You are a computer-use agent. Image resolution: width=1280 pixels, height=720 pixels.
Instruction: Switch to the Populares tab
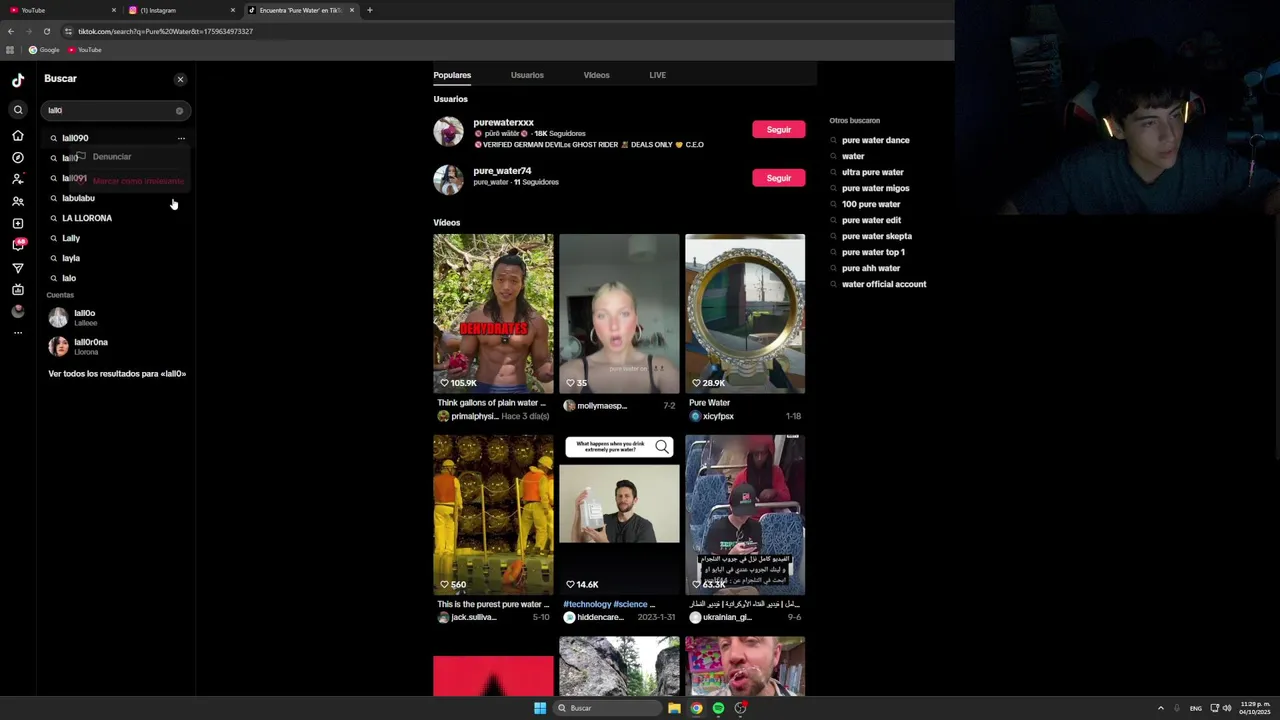452,75
